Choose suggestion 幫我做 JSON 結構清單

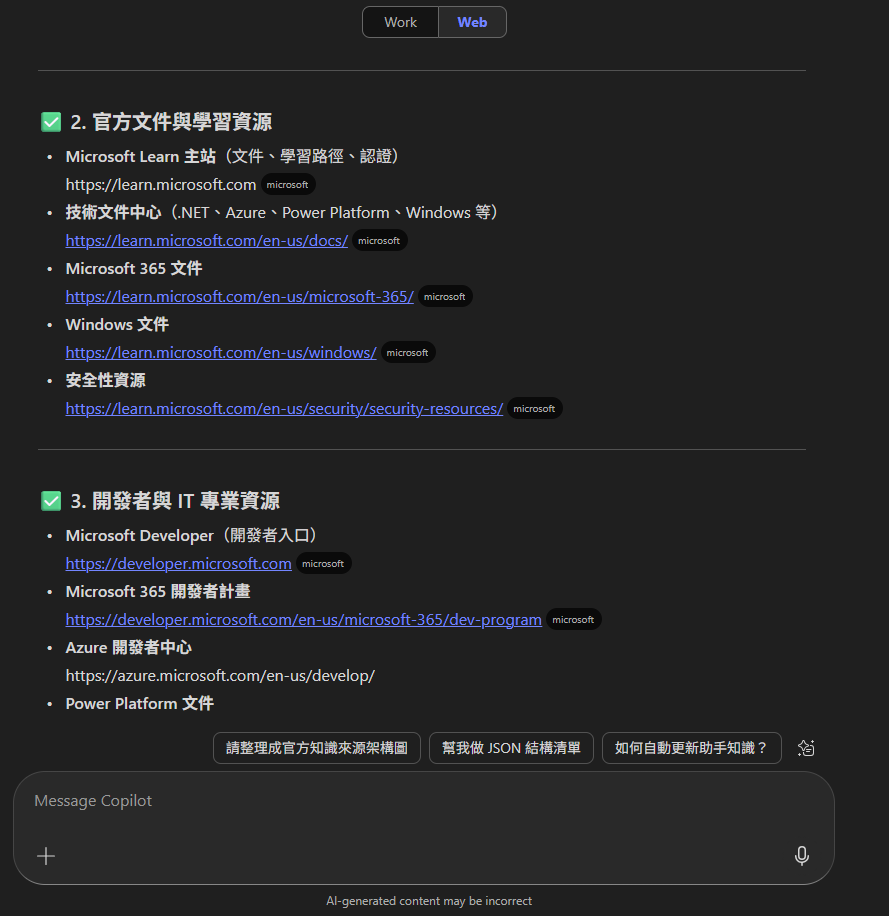(511, 748)
